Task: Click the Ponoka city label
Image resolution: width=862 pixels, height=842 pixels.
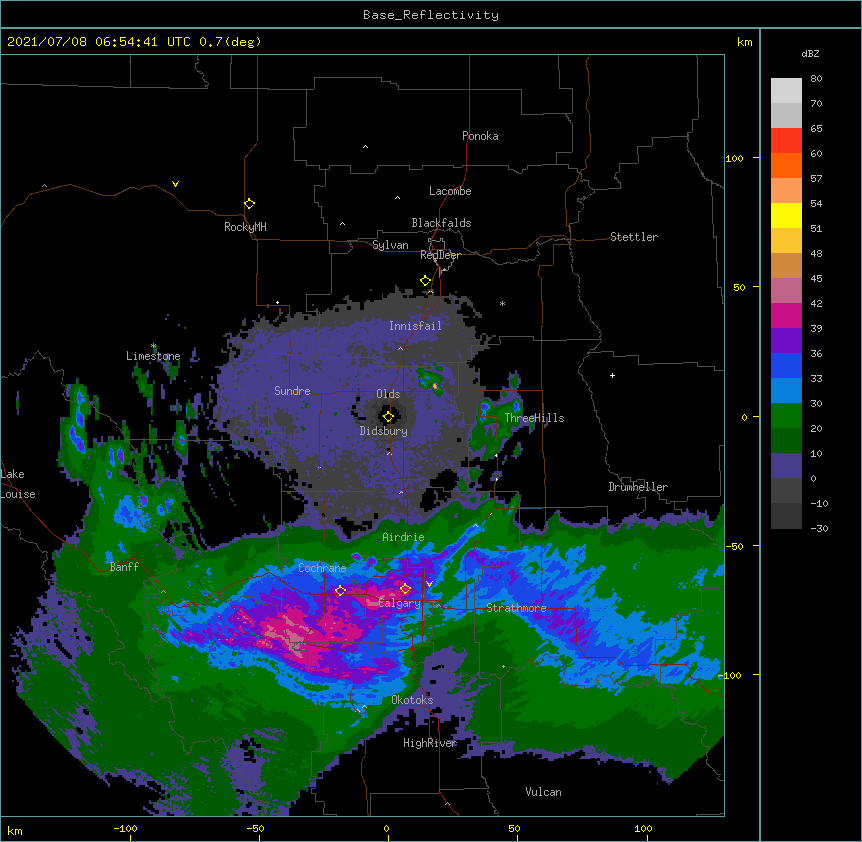Action: pyautogui.click(x=480, y=136)
